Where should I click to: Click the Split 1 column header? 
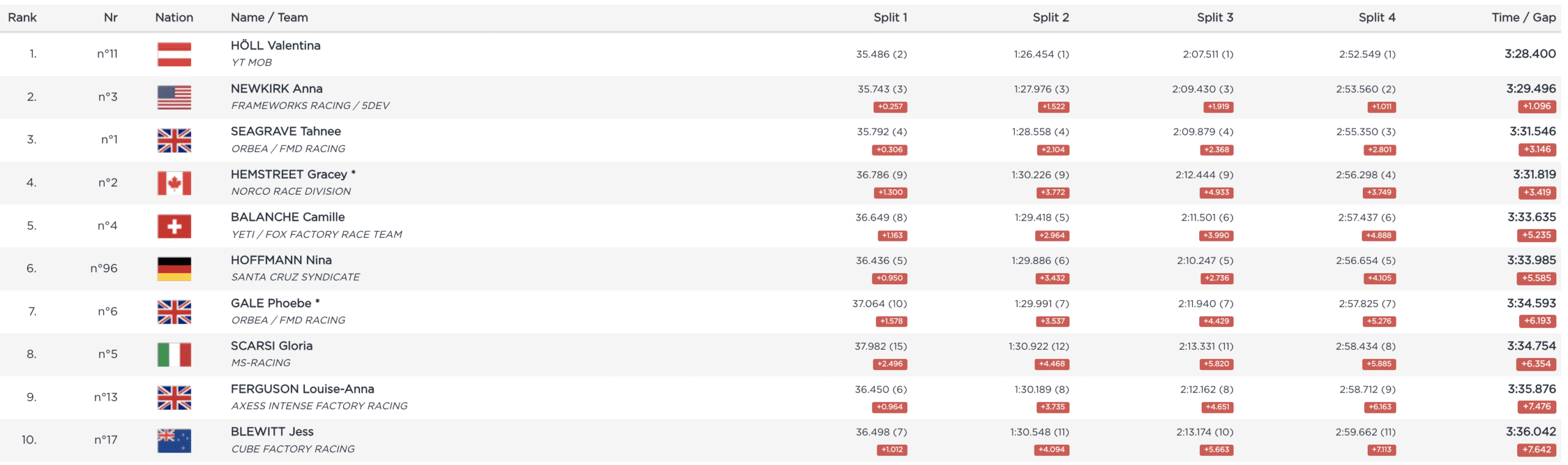(x=889, y=18)
